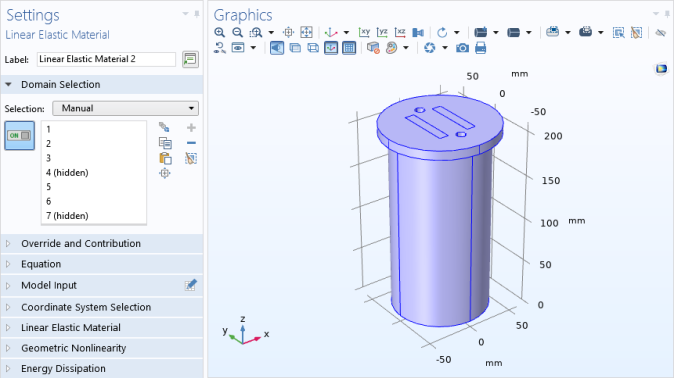674x378 pixels.
Task: Click the clipping cube with red circle icon
Action: pos(373,48)
